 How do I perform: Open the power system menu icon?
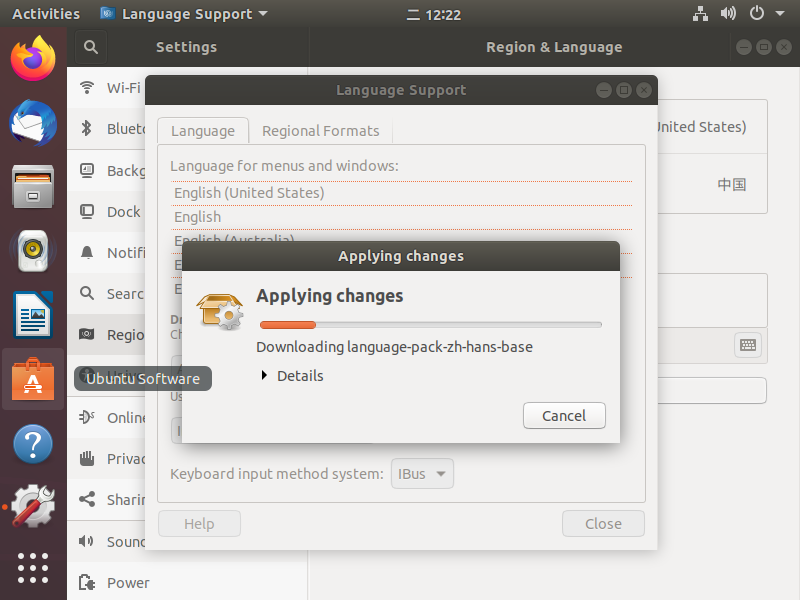point(757,13)
